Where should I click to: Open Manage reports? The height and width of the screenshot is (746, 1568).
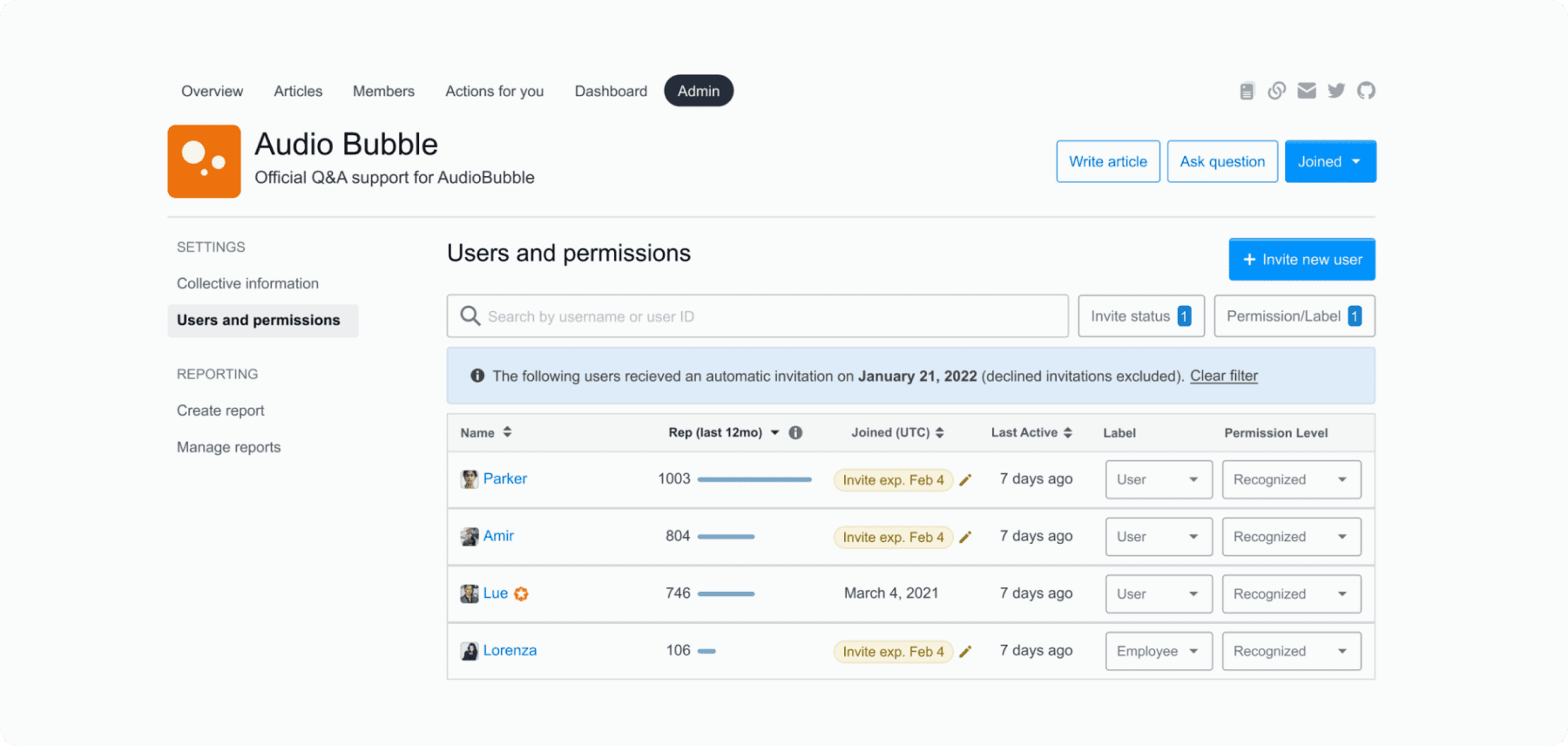(228, 447)
